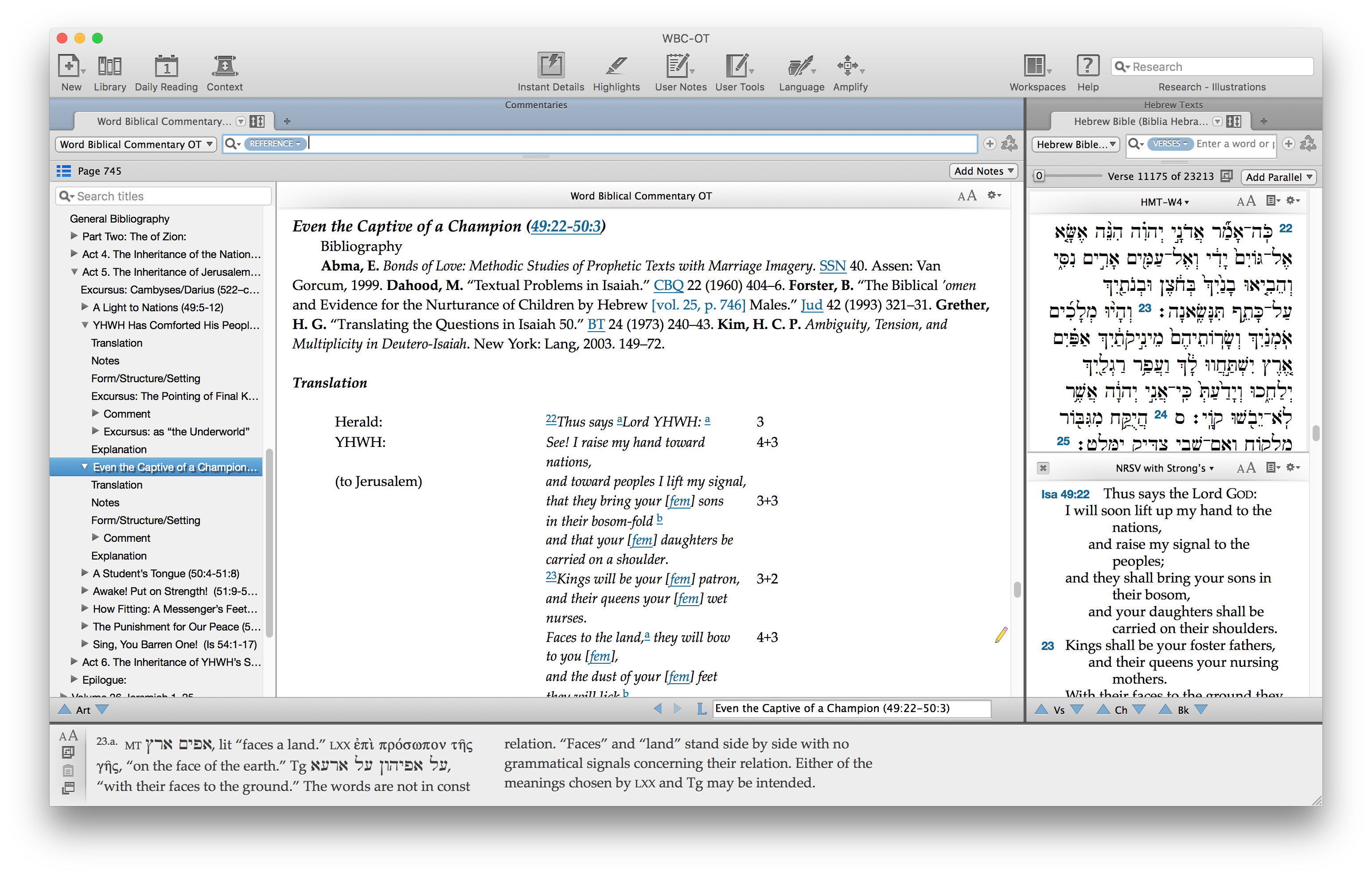This screenshot has width=1372, height=877.
Task: Click the Amplify toolbar icon
Action: tap(848, 67)
